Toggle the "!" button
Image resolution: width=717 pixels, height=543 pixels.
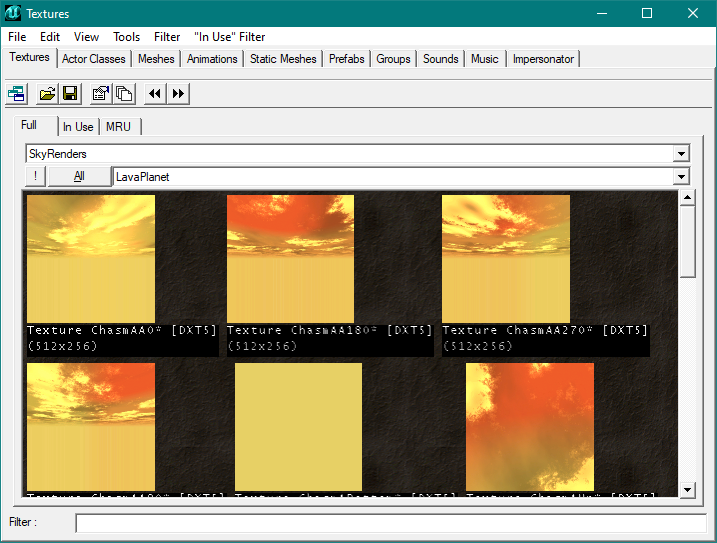pyautogui.click(x=35, y=176)
